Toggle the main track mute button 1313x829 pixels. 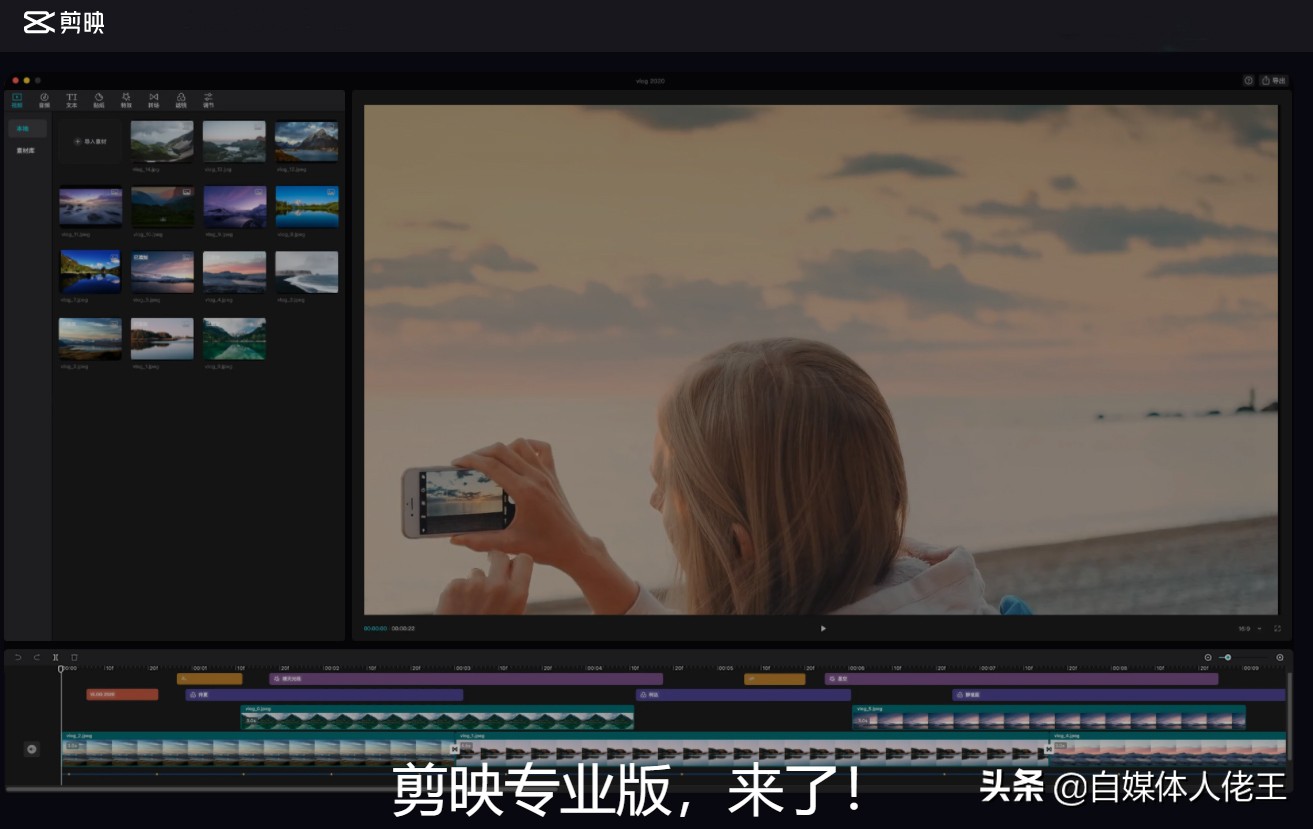(31, 749)
